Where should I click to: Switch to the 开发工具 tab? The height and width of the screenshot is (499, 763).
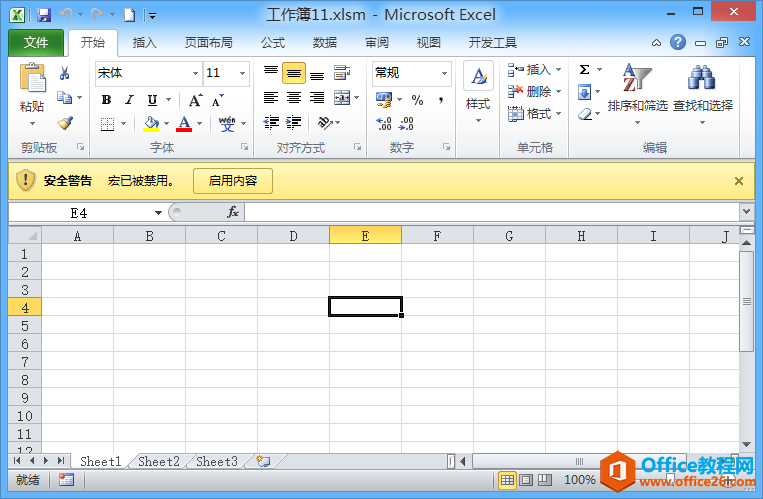[x=492, y=43]
